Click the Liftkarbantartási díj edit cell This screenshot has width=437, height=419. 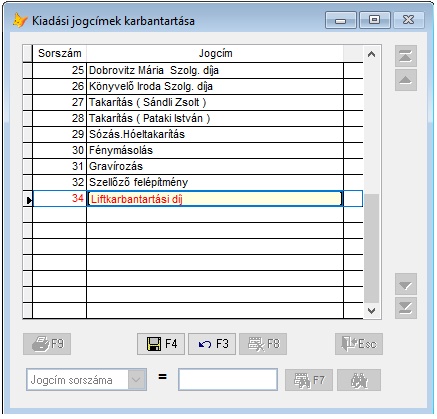(x=215, y=199)
